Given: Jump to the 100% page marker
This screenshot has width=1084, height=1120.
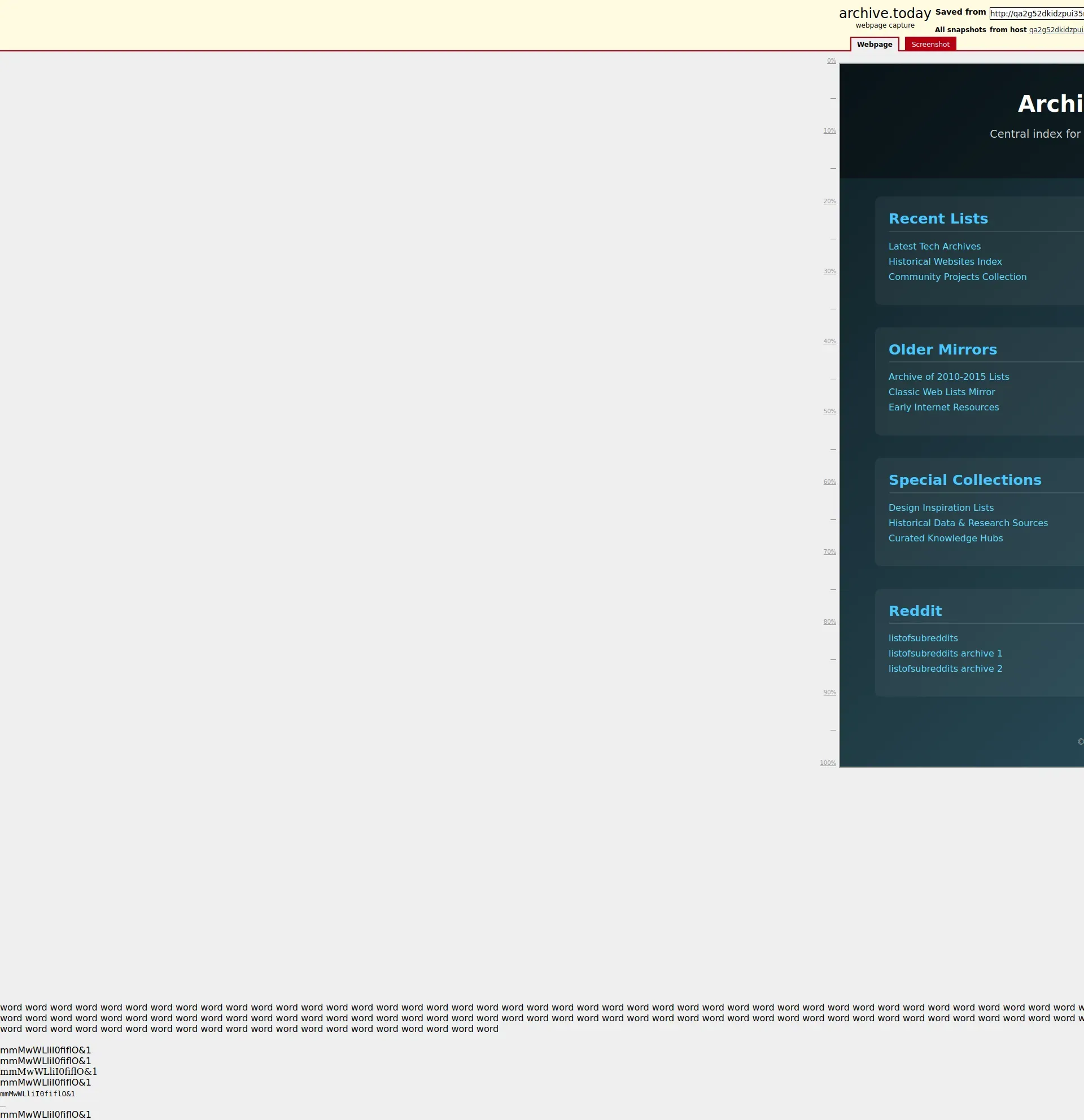Looking at the screenshot, I should (828, 763).
